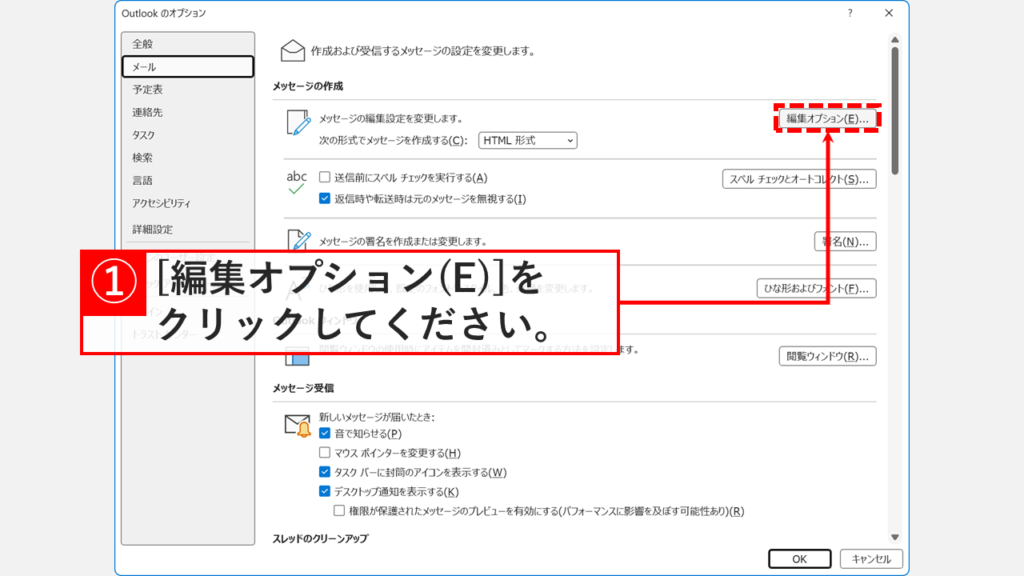Click the scrollbar up arrow
This screenshot has height=576, width=1024.
click(896, 38)
